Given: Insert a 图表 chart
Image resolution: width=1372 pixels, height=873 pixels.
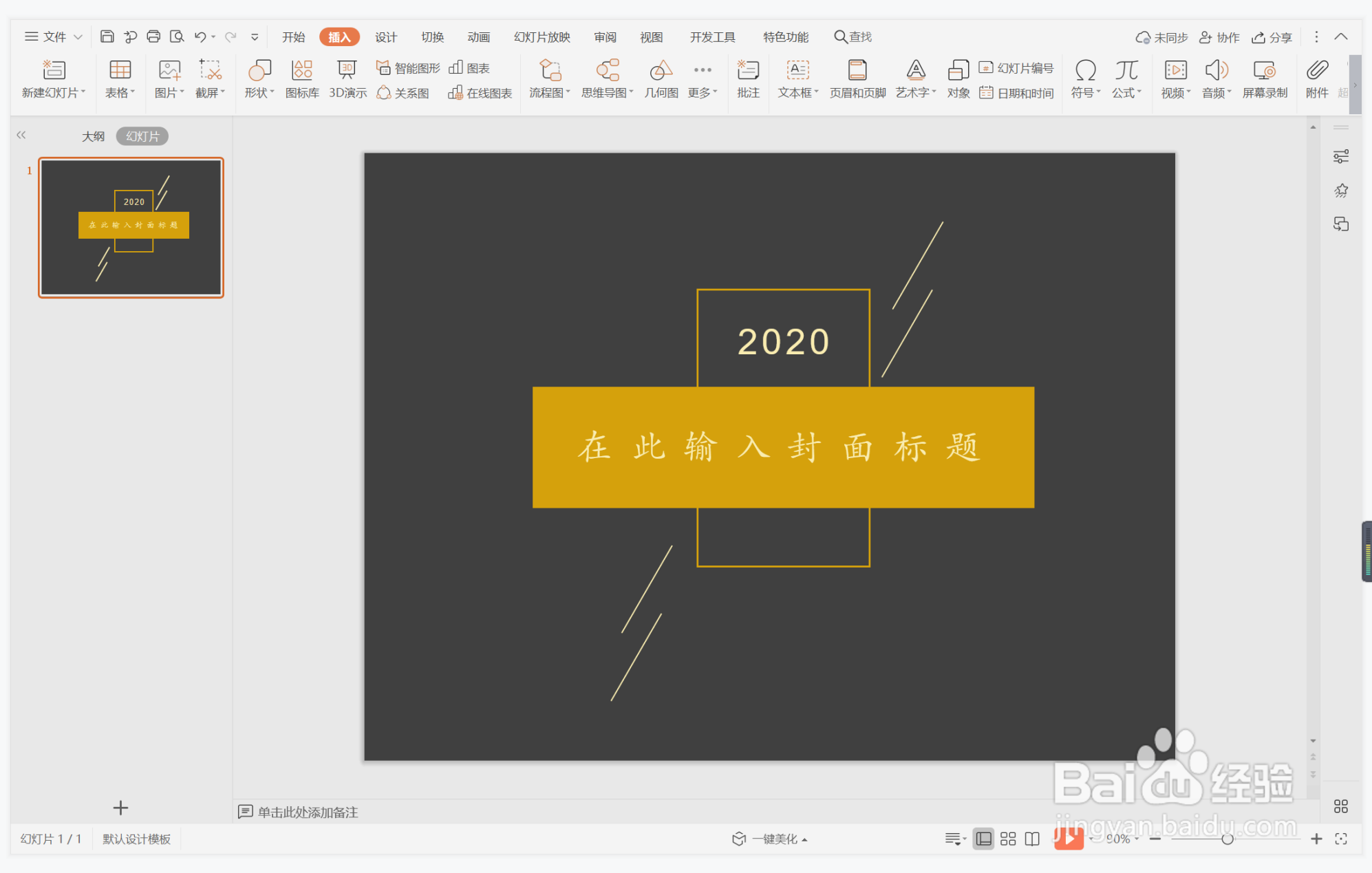Looking at the screenshot, I should coord(469,68).
